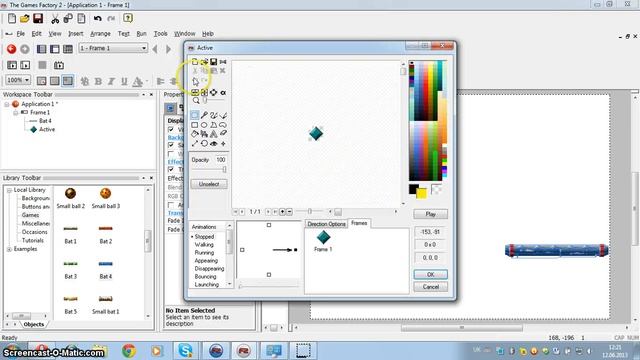640x360 pixels.
Task: Click the Italic formatting icon
Action: (x=111, y=81)
